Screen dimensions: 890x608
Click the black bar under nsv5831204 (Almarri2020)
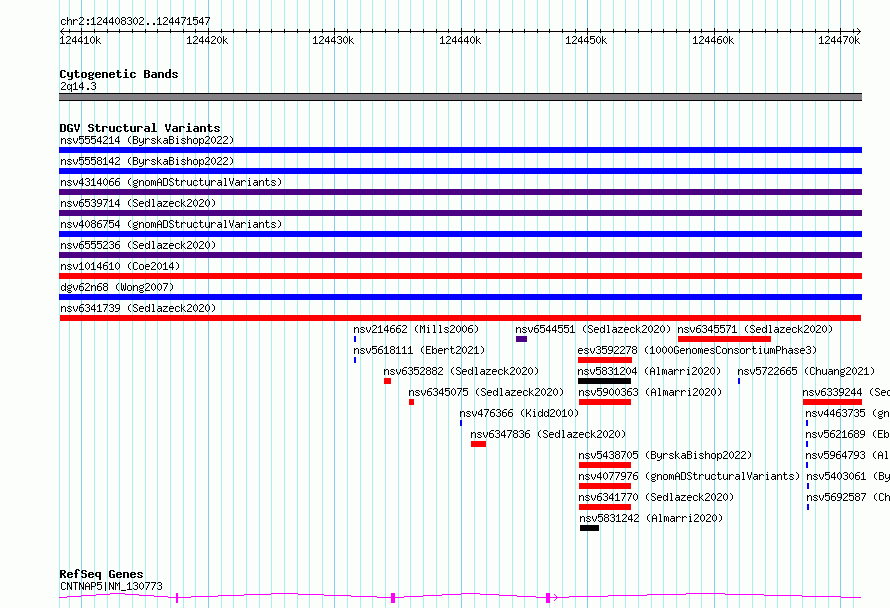(x=604, y=381)
